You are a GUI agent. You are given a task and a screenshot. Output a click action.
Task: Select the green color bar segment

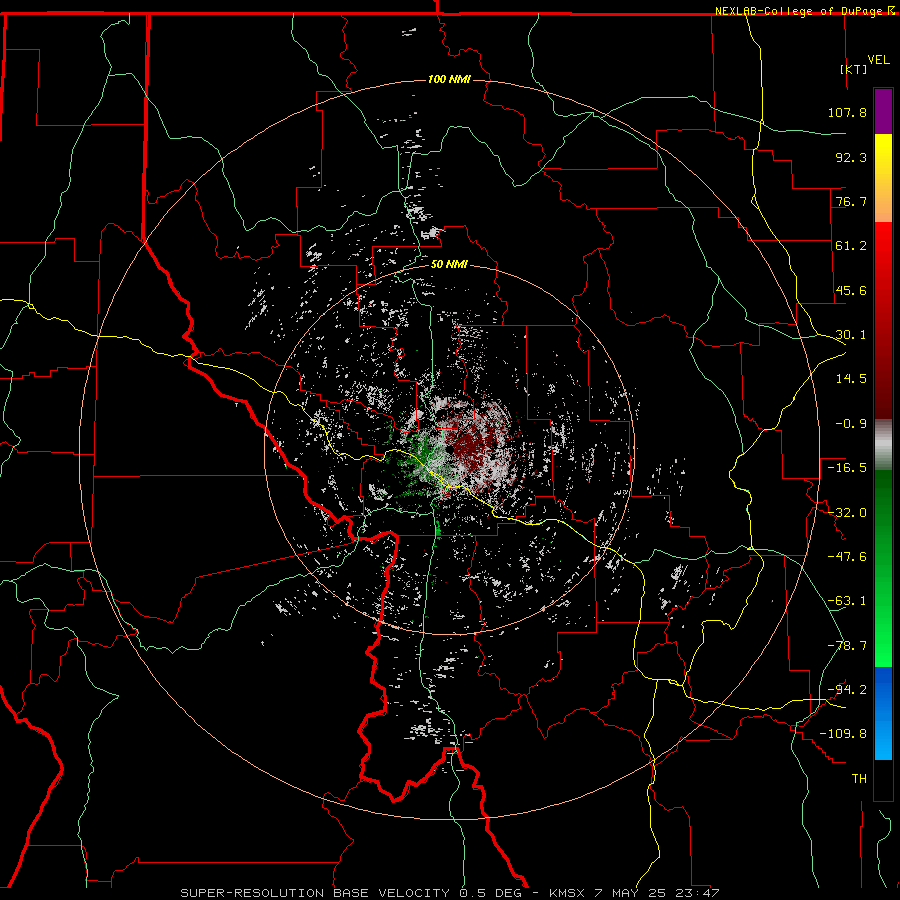(883, 568)
